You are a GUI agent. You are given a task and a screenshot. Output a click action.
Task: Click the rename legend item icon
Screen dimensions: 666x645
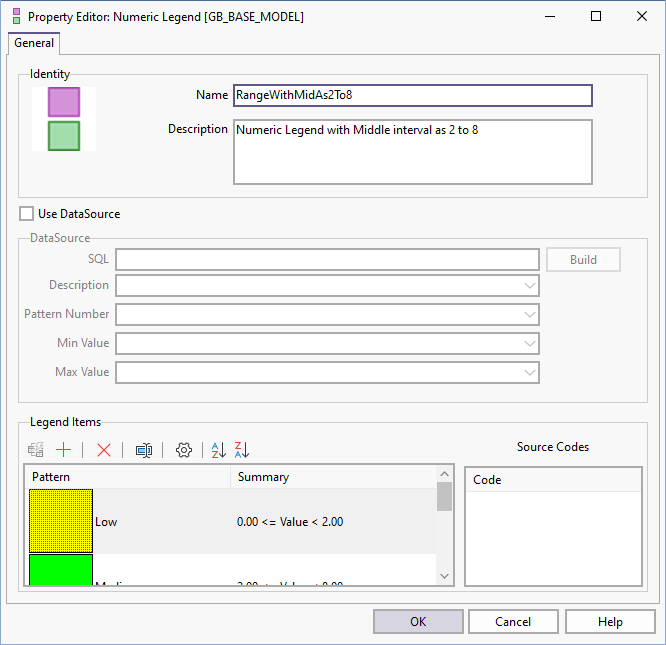[144, 450]
